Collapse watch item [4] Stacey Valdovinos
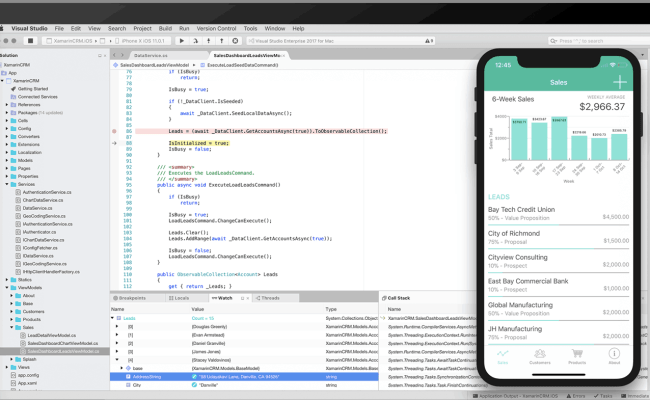The width and height of the screenshot is (650, 400). tap(117, 360)
